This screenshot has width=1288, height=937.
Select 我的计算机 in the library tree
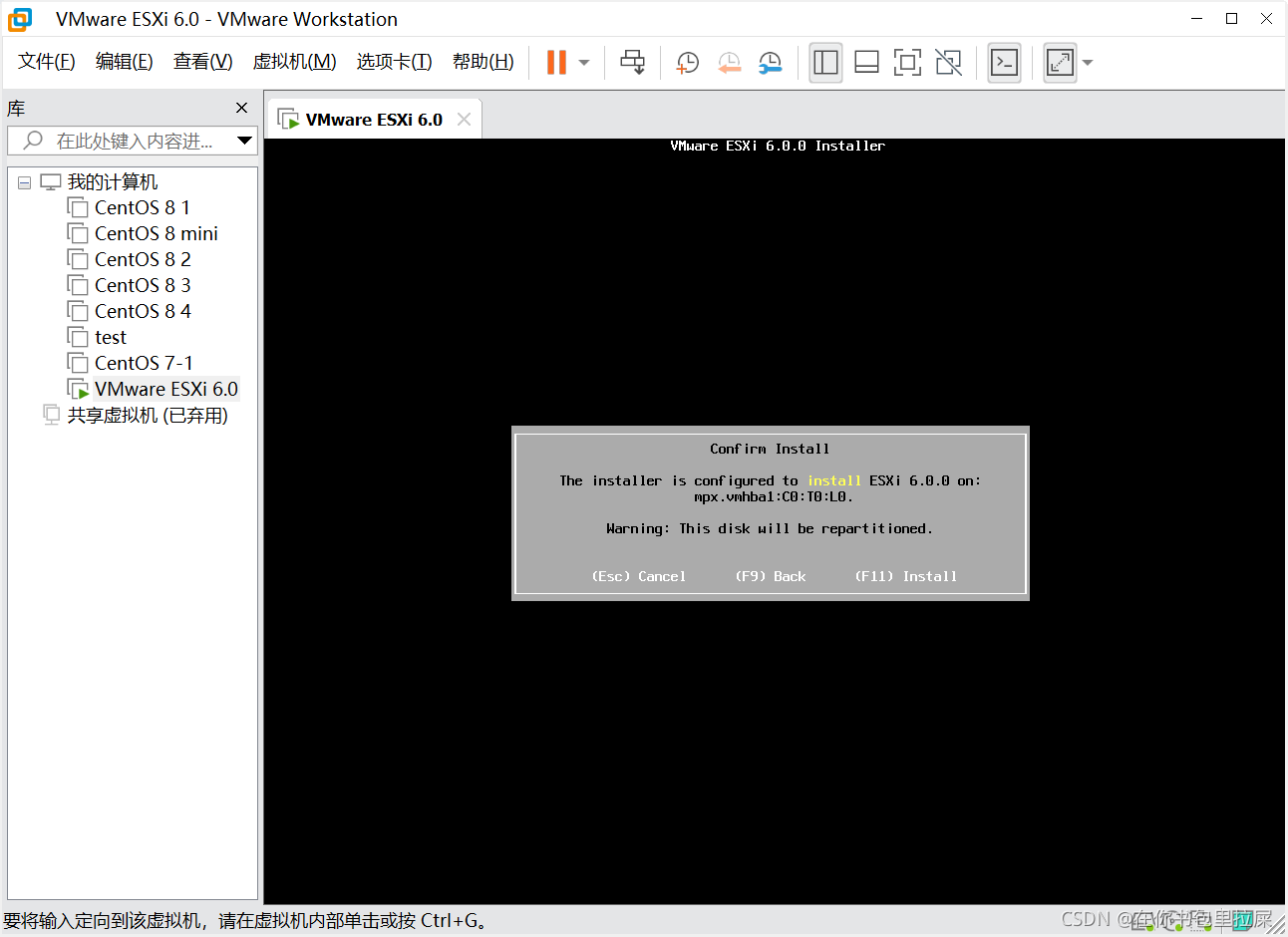pos(113,182)
